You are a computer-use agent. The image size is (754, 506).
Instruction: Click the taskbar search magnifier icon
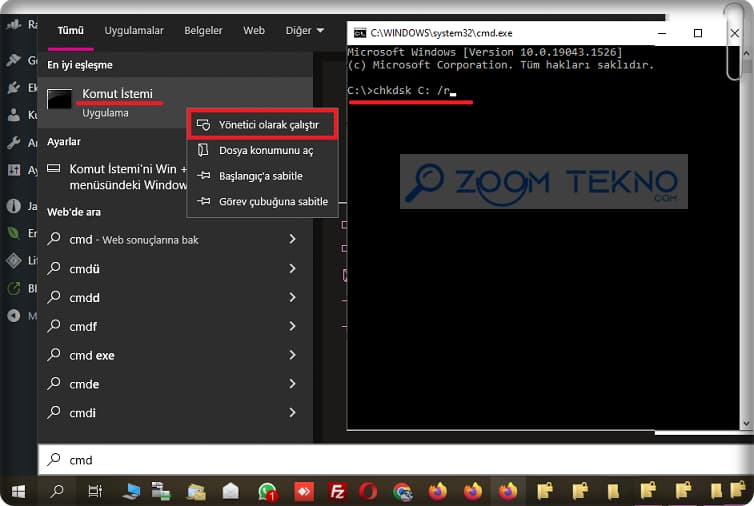click(57, 491)
